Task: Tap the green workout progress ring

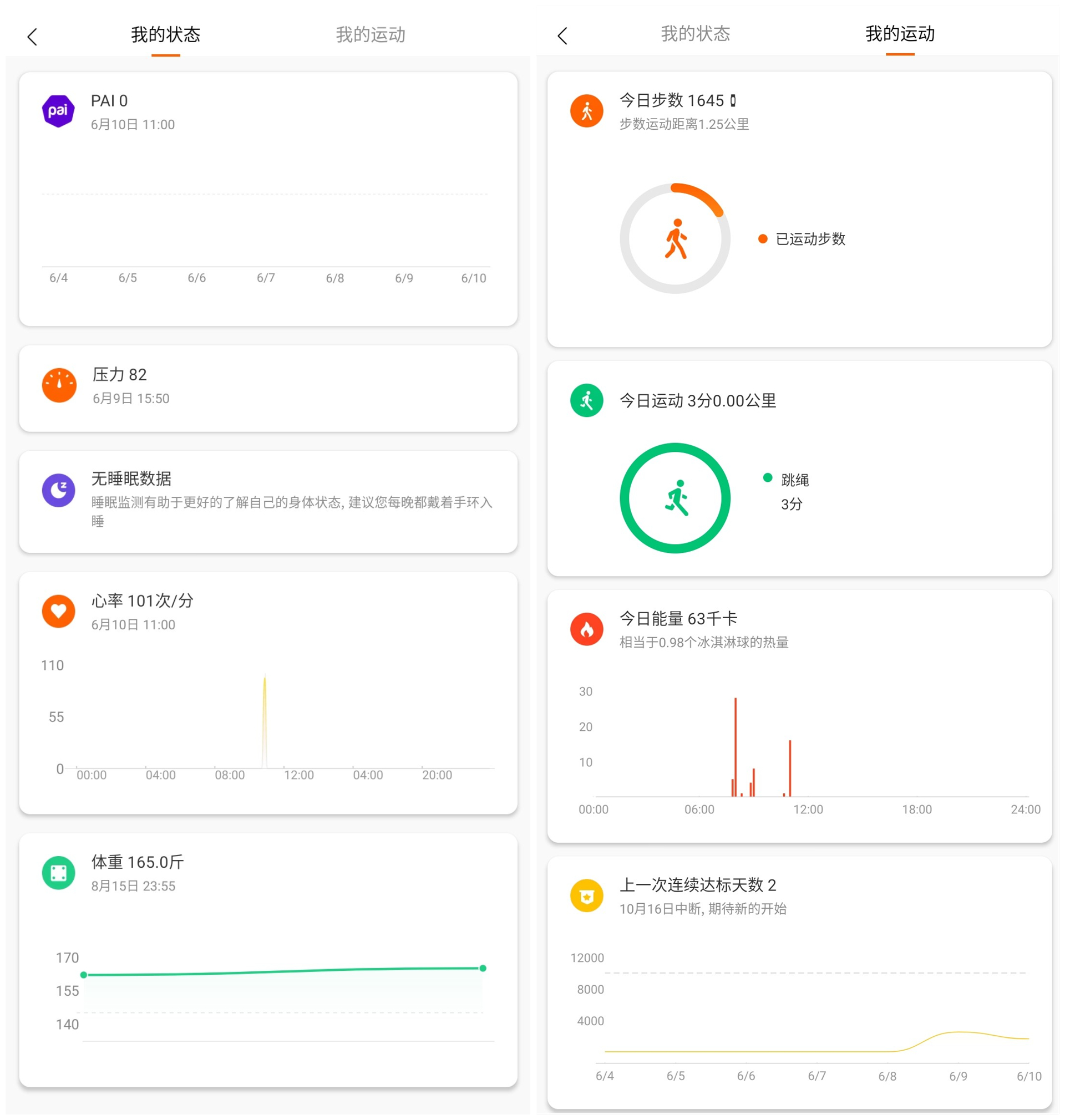Action: click(674, 497)
